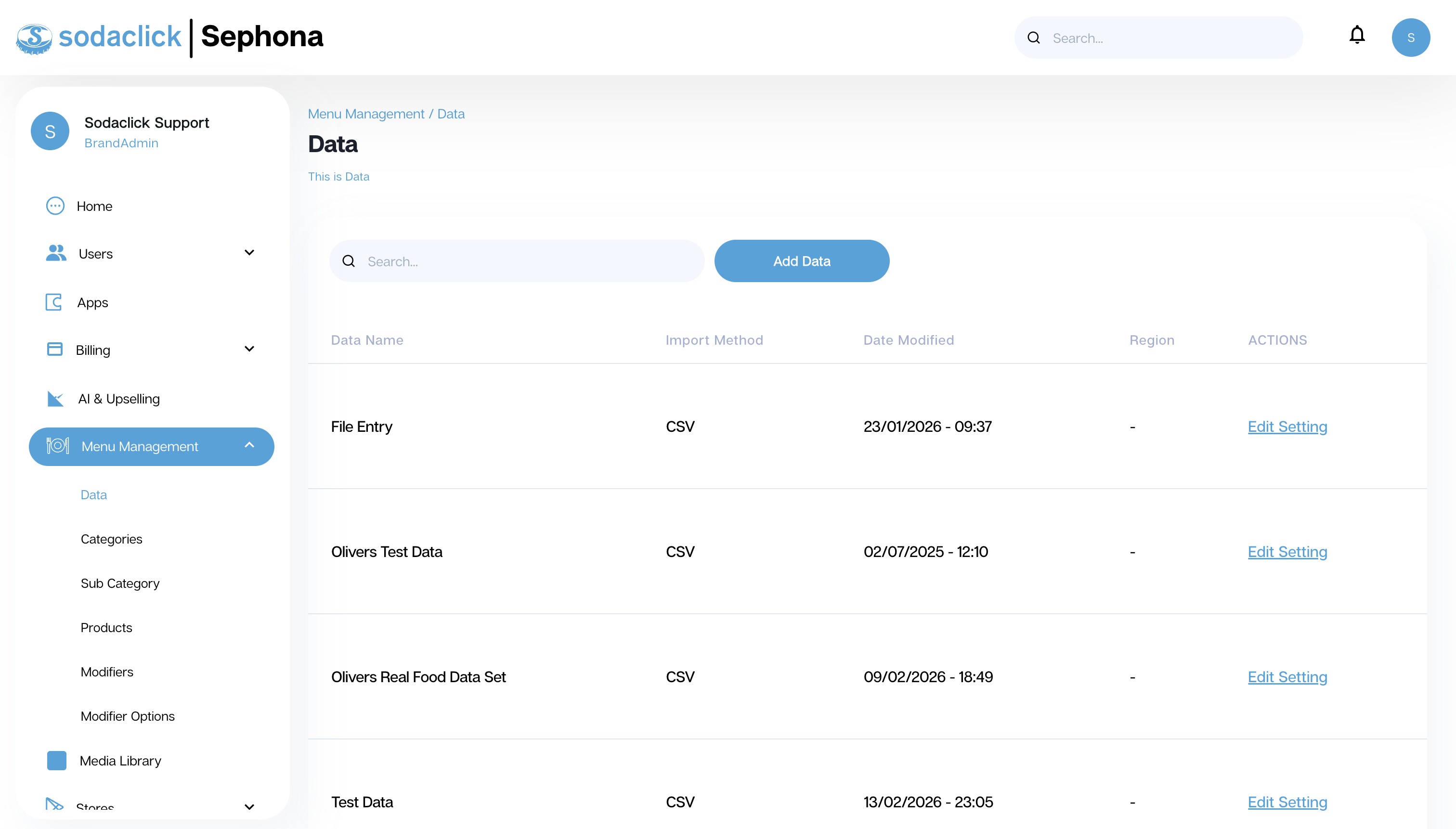
Task: Click the Apps sidebar icon
Action: click(x=54, y=302)
